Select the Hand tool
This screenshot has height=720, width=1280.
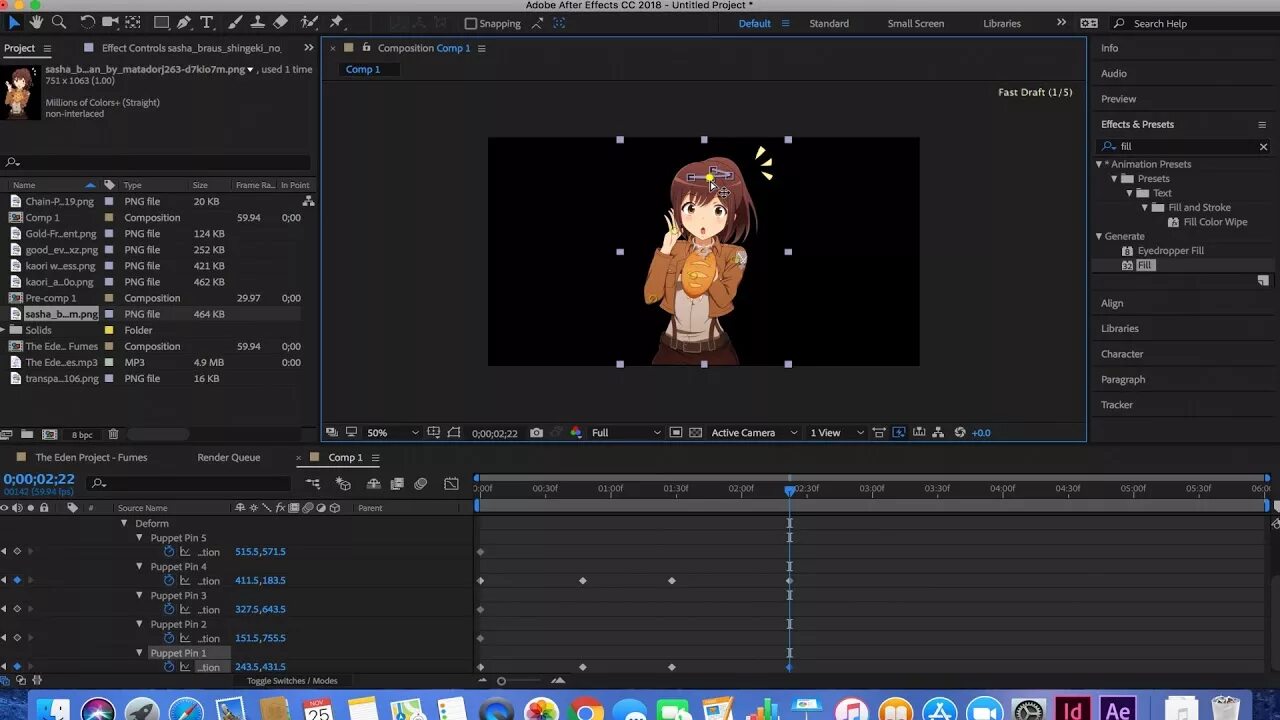click(x=36, y=22)
